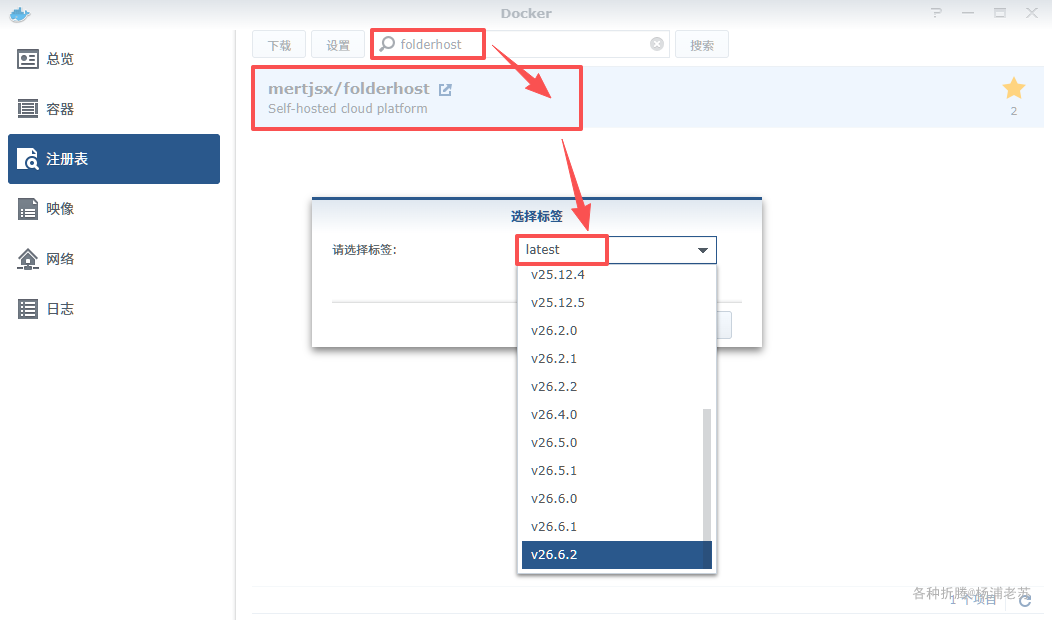Choose tag v26.5.1
The image size is (1052, 620).
point(617,471)
